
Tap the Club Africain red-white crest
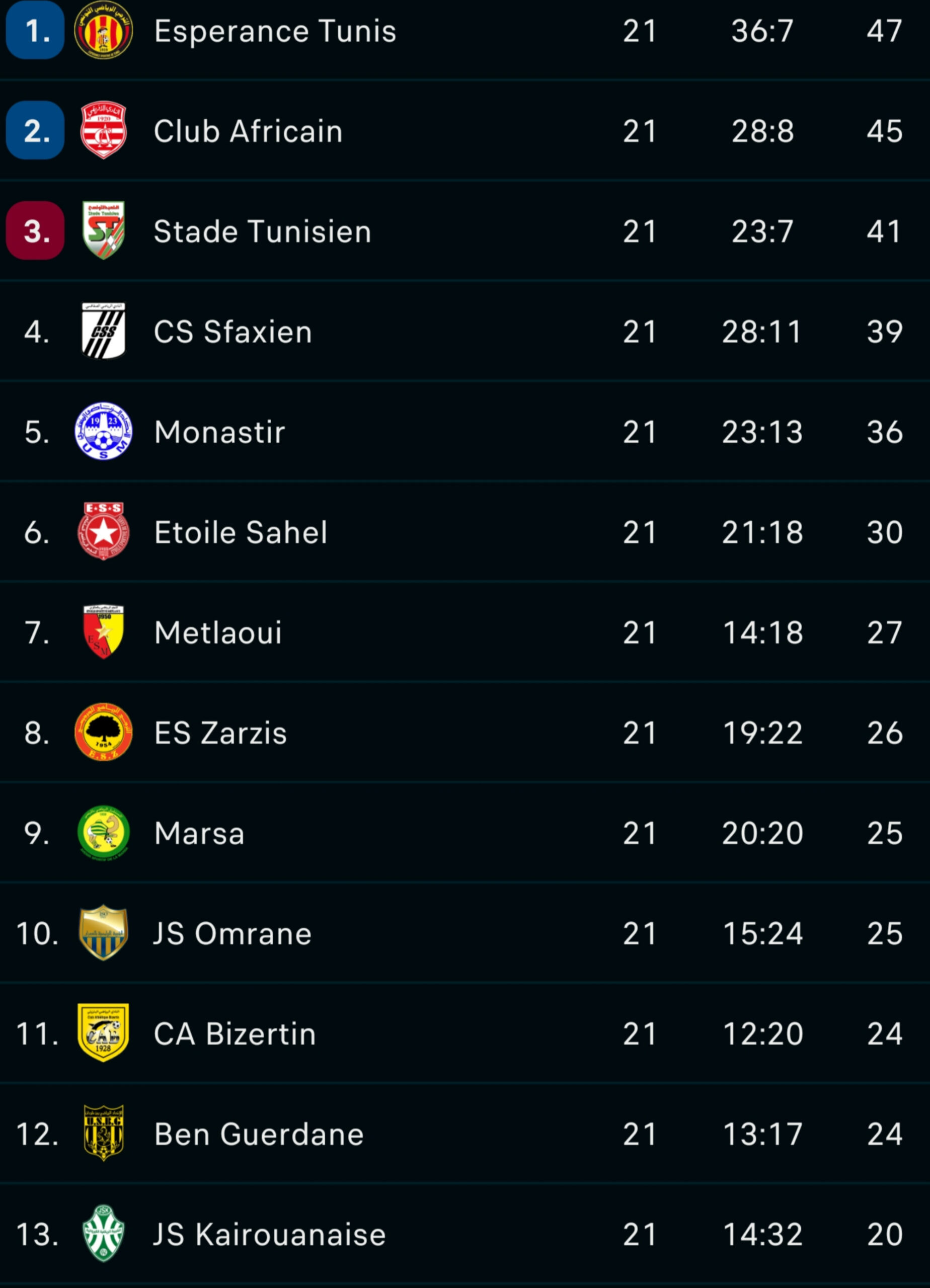pyautogui.click(x=103, y=131)
